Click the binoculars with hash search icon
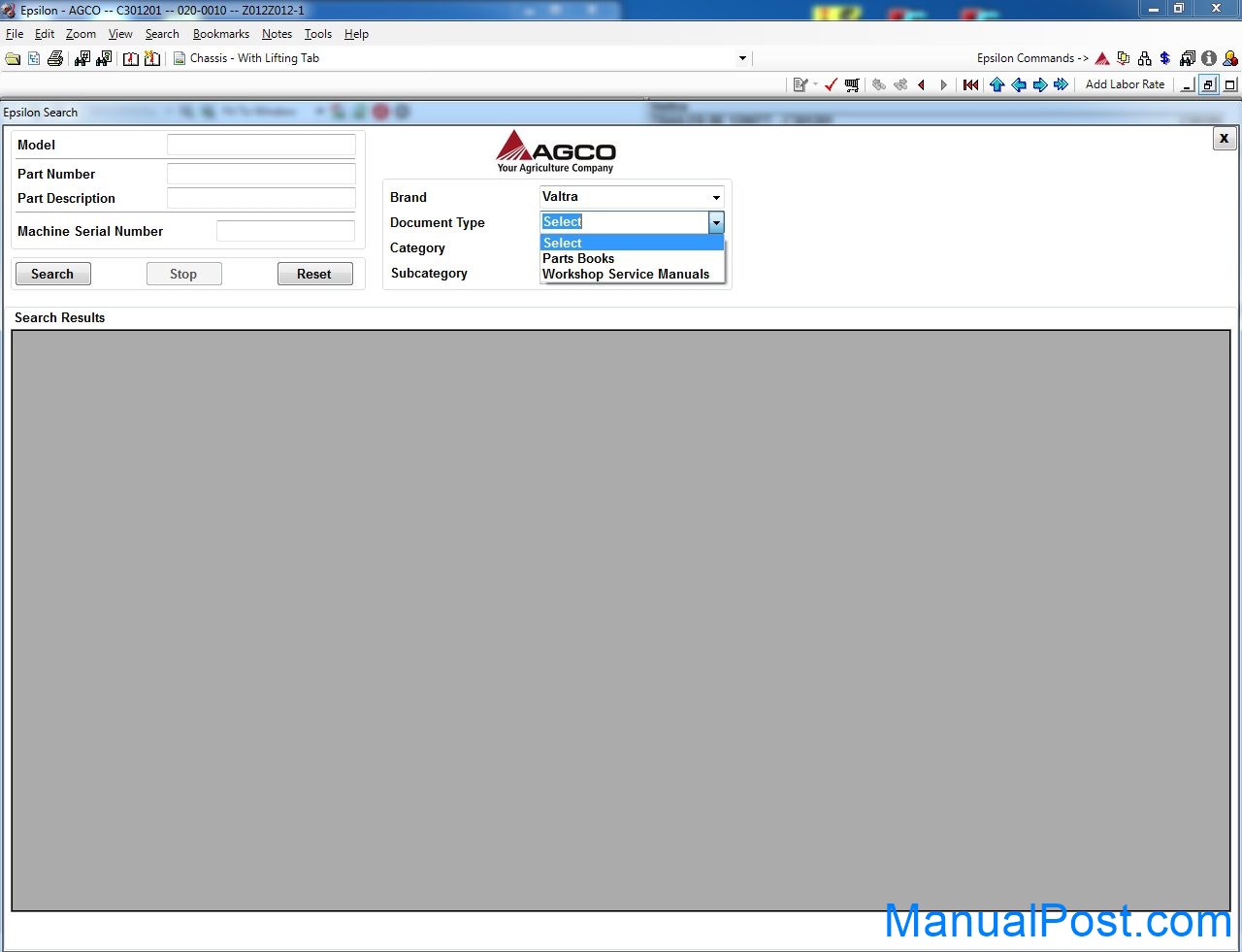Viewport: 1242px width, 952px height. click(x=82, y=58)
